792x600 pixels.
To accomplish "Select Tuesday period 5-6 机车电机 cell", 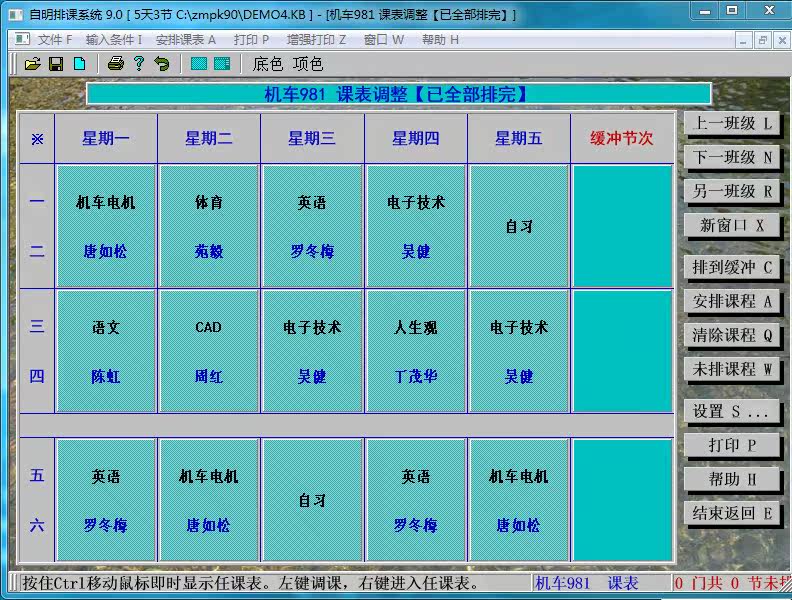I will [209, 500].
